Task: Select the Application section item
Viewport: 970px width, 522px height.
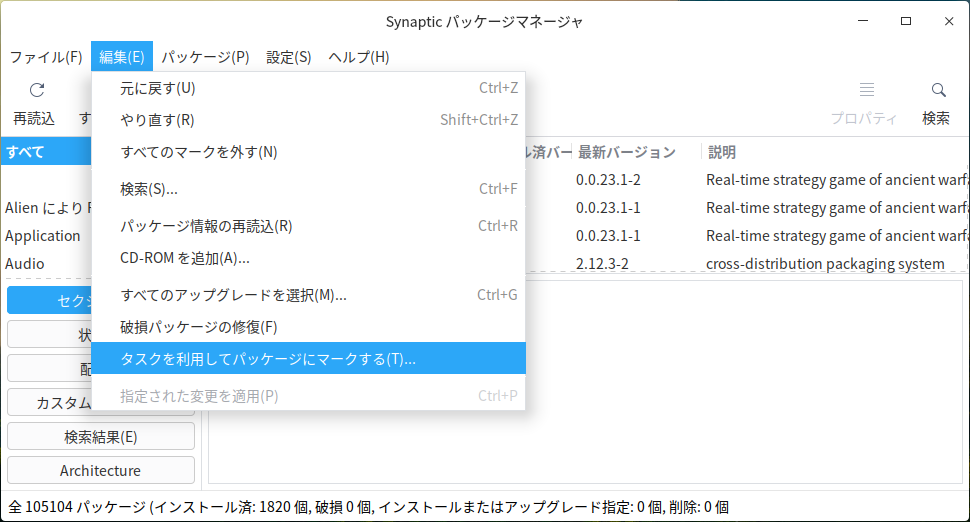Action: coord(43,236)
